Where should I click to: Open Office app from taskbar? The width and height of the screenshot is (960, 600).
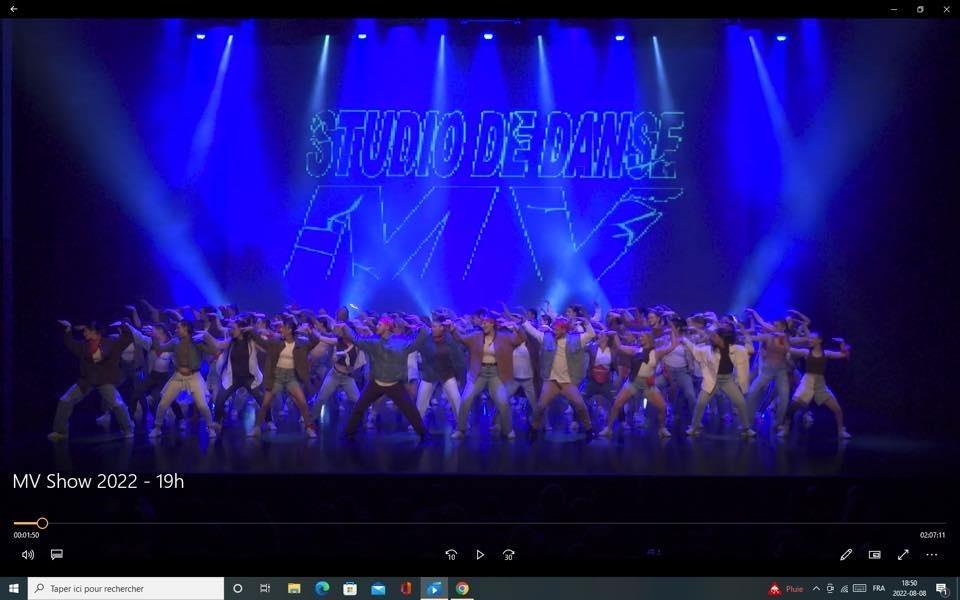tap(406, 588)
